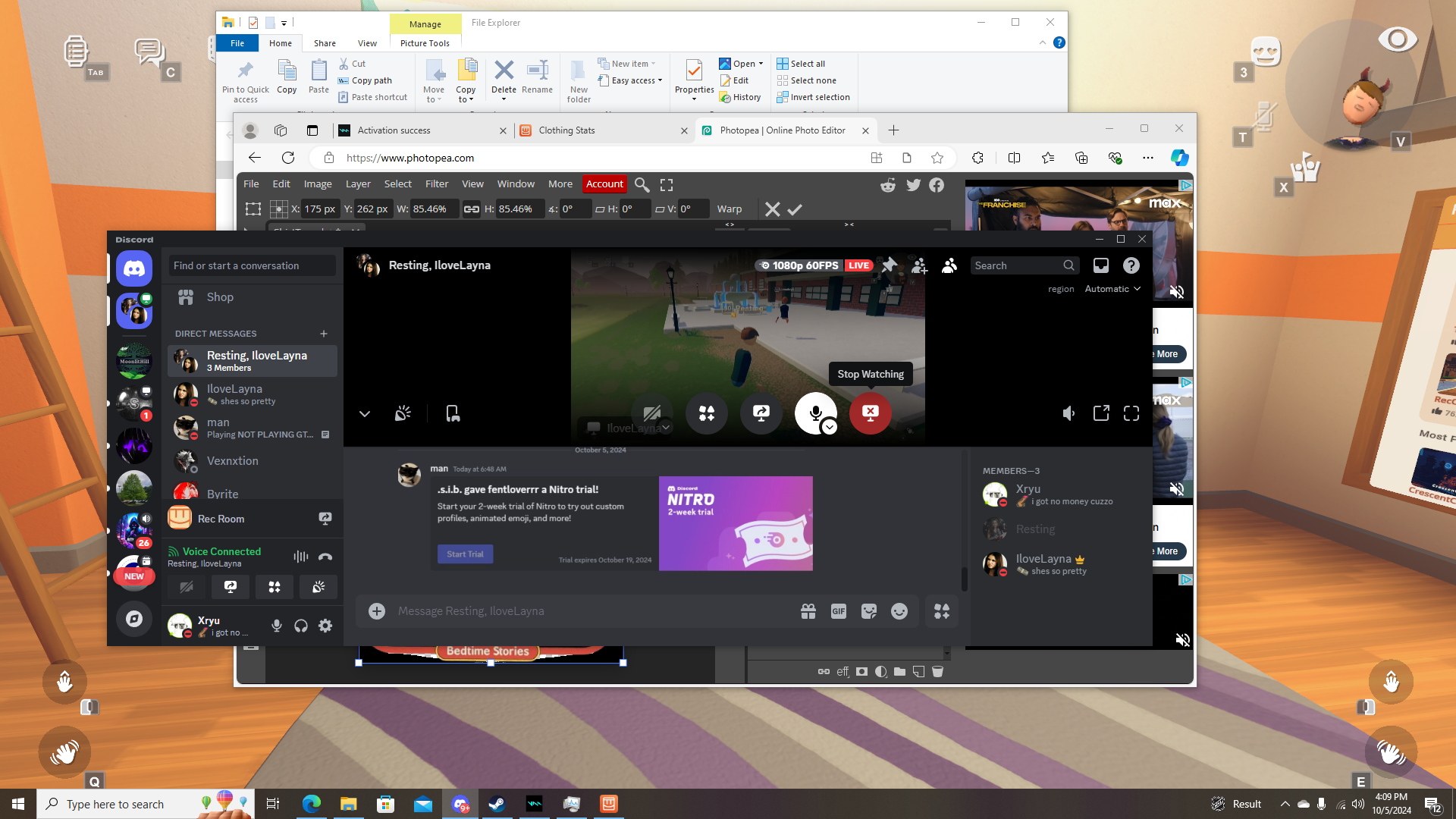Collapse call view with chevron
Screen dimensions: 1456x819
[365, 413]
